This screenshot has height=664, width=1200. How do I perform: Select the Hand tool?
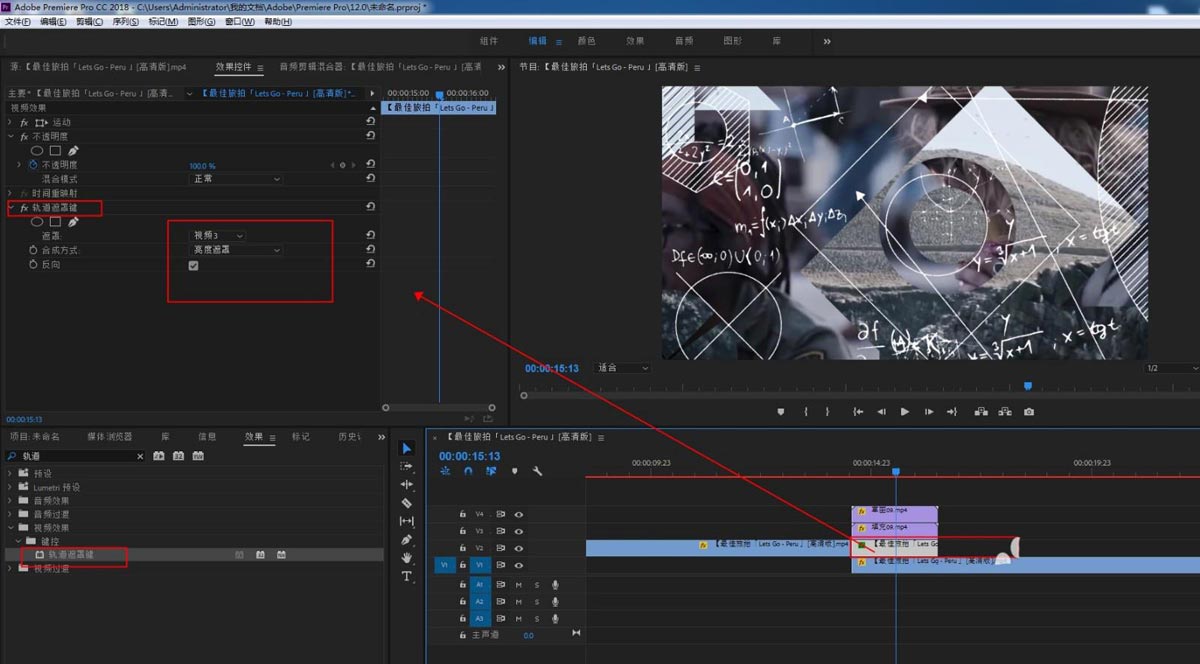coord(407,559)
